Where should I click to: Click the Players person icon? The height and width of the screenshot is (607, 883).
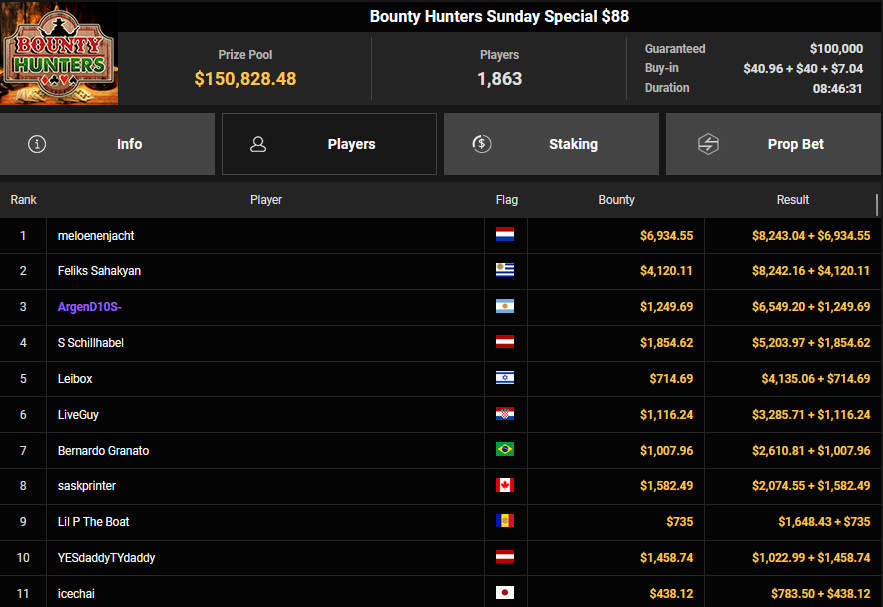point(258,144)
